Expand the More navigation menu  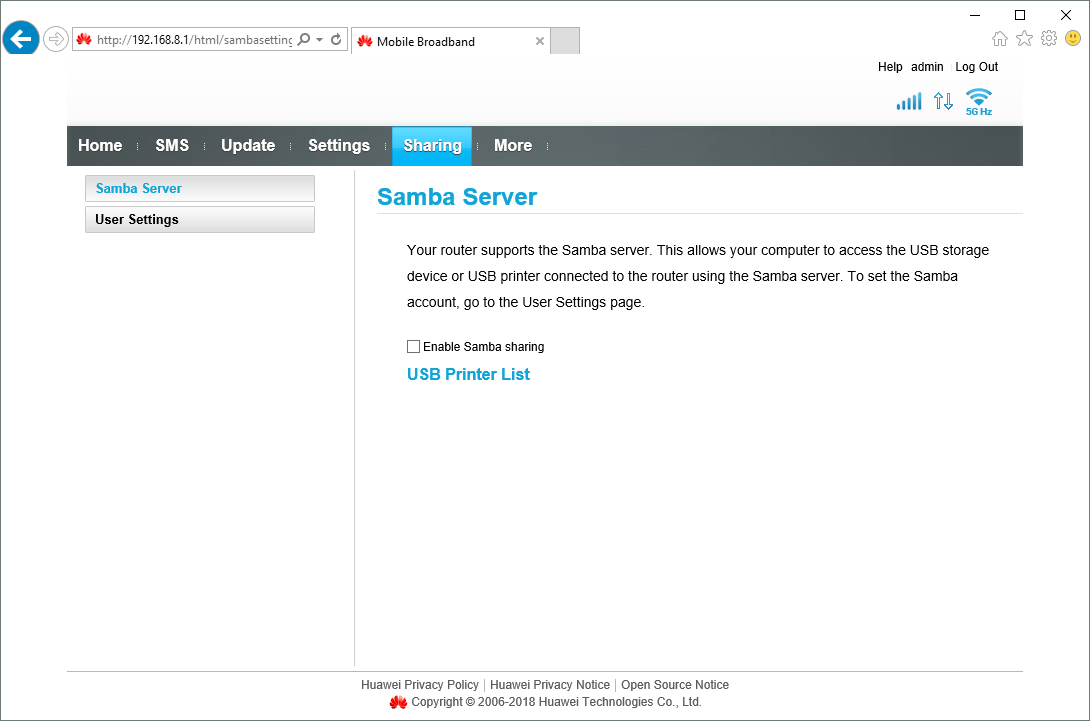(x=512, y=145)
